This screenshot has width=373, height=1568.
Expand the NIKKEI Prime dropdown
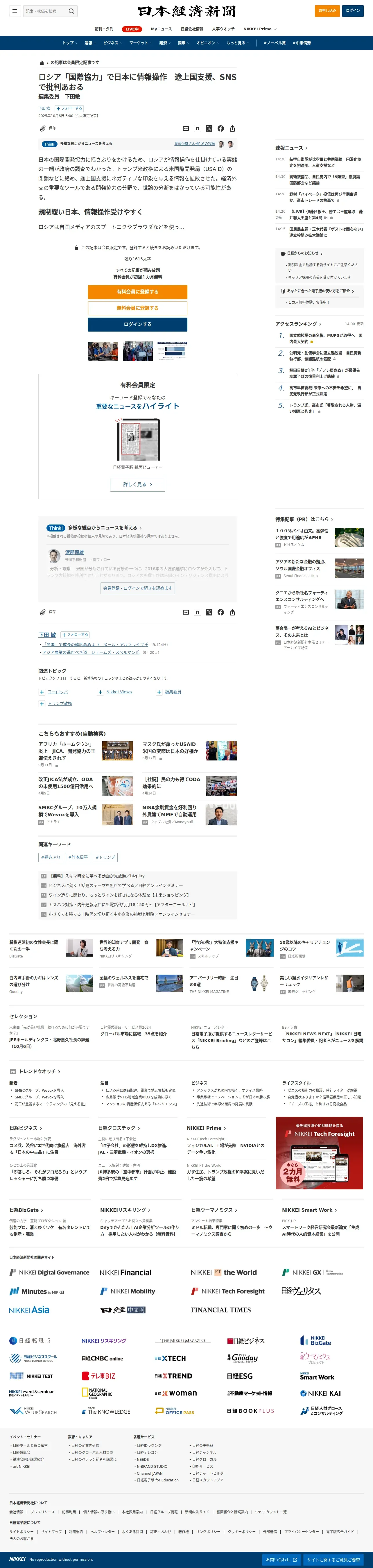260,29
